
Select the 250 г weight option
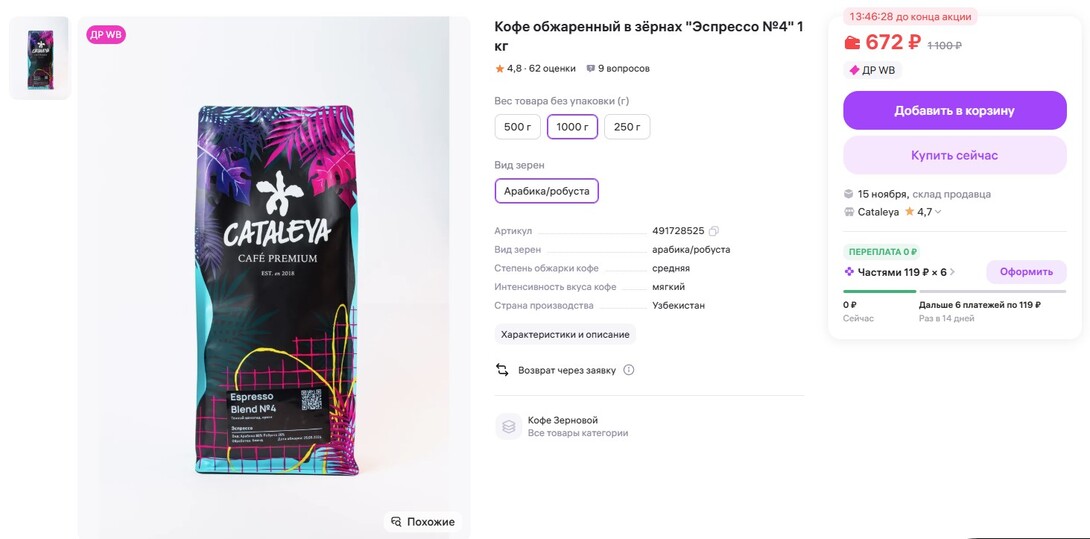(x=627, y=127)
